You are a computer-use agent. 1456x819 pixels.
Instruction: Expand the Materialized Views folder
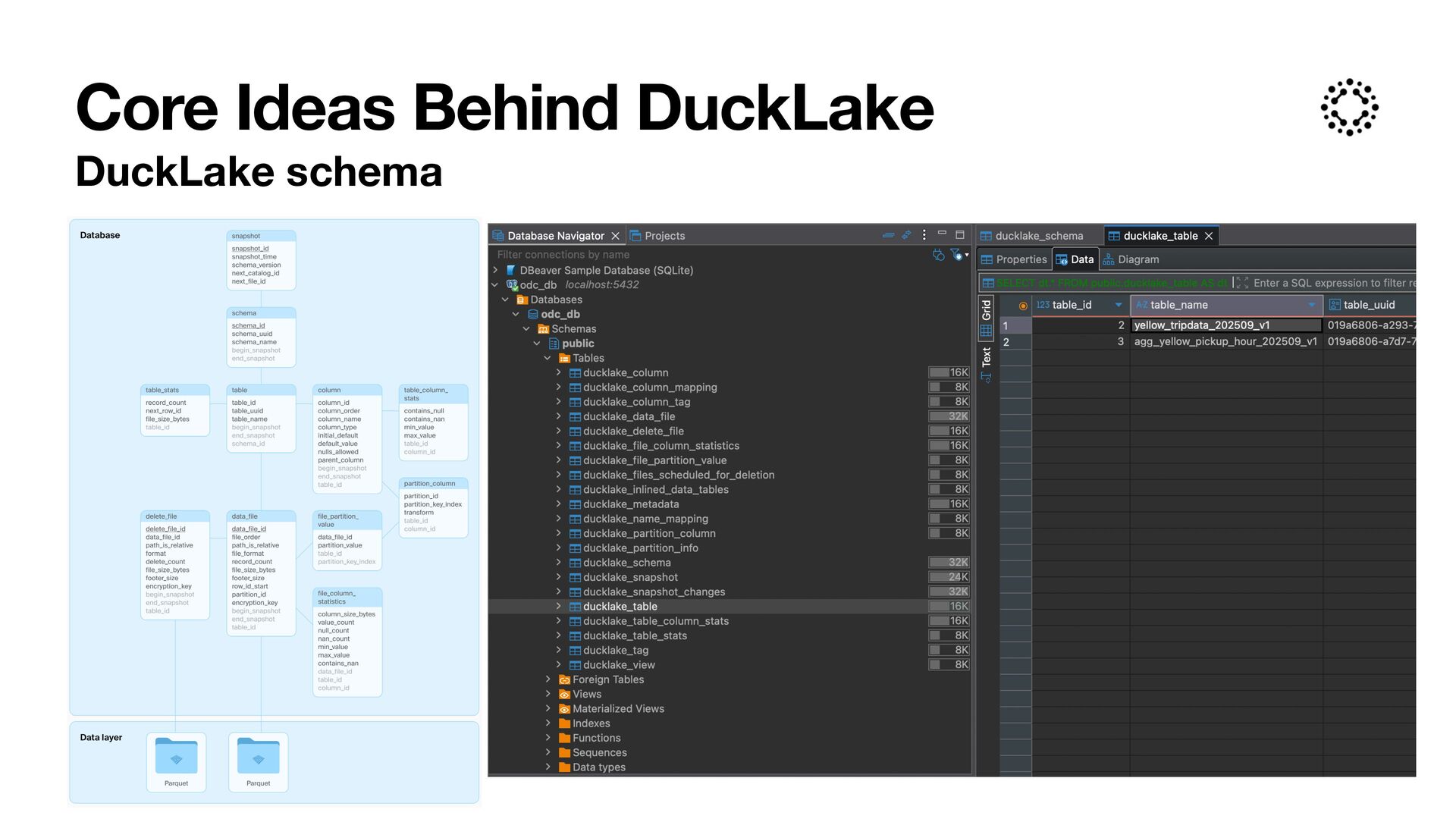click(548, 708)
